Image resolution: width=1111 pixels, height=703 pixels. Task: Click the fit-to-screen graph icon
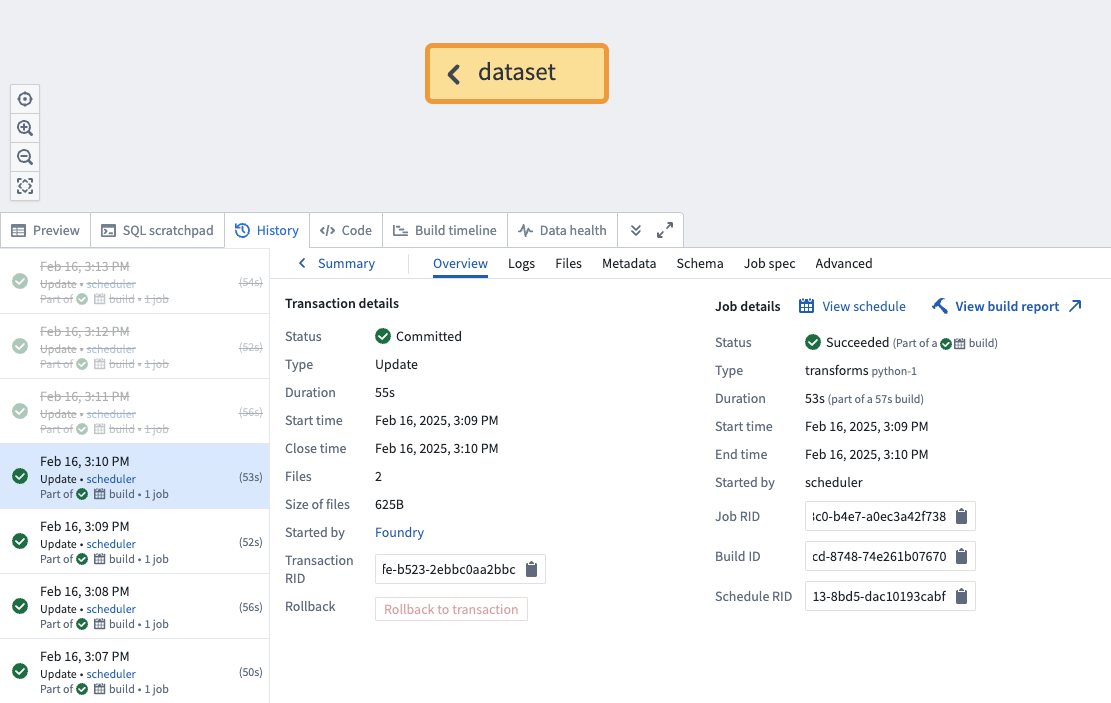tap(25, 186)
